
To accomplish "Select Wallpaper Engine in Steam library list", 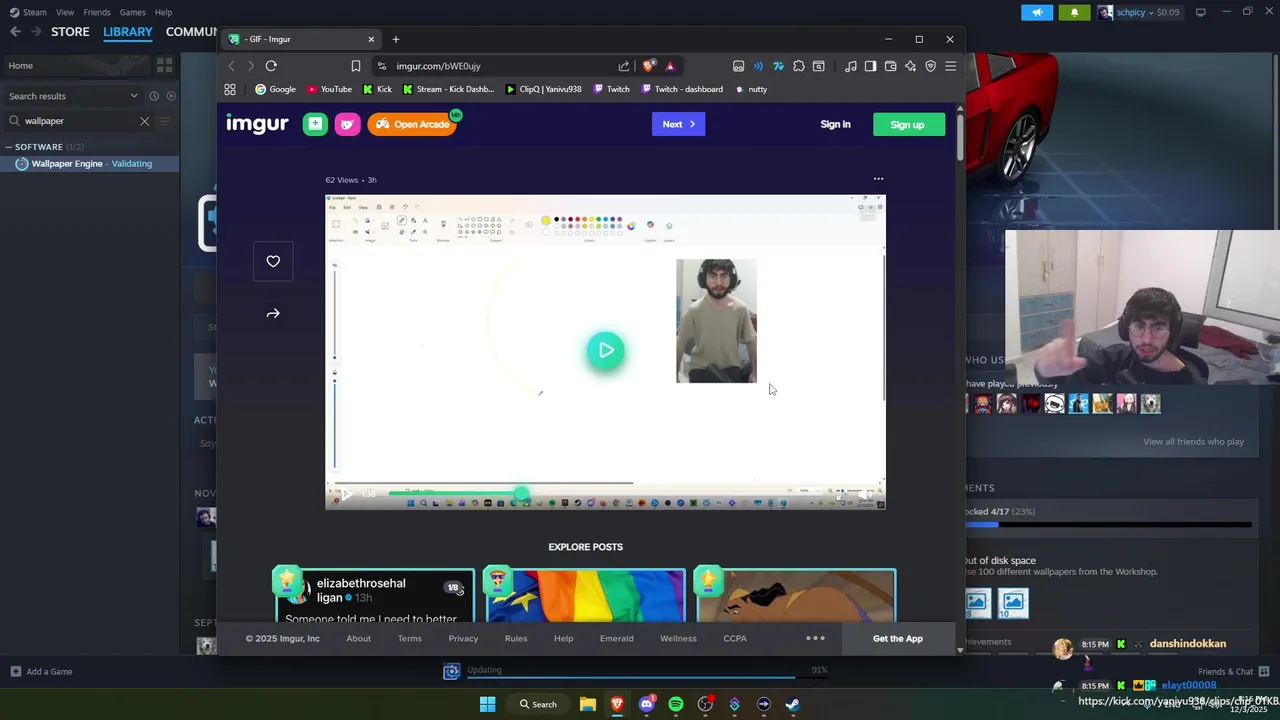I will click(x=91, y=164).
